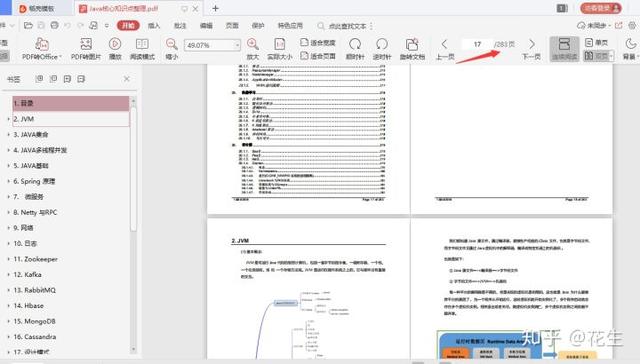This screenshot has height=364, width=640.
Task: Click the window count indicator icon
Action: [562, 8]
